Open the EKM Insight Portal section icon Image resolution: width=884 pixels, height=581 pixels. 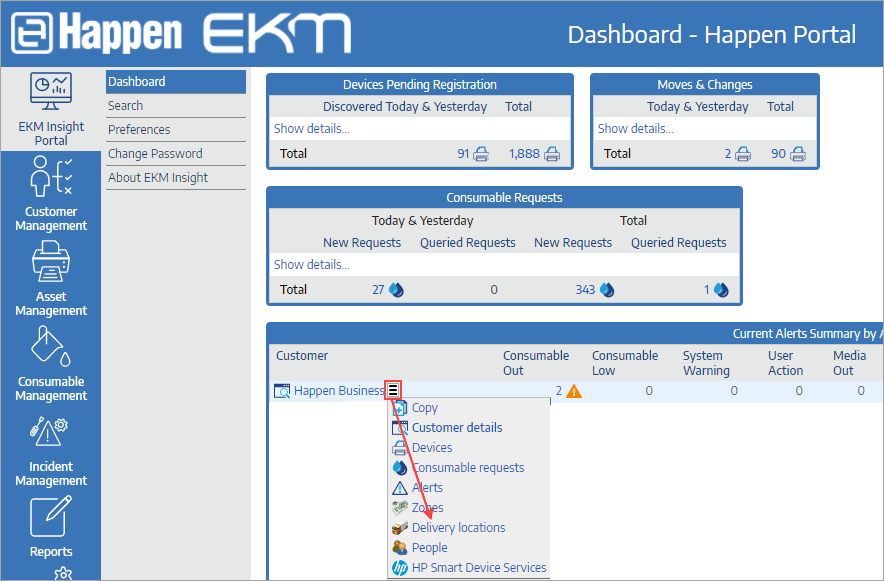coord(51,91)
